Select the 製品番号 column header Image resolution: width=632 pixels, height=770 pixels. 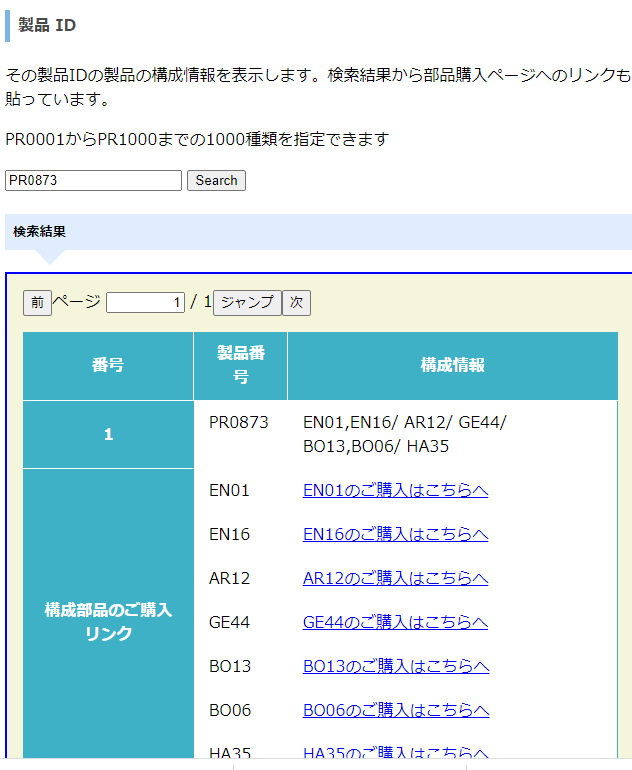241,365
